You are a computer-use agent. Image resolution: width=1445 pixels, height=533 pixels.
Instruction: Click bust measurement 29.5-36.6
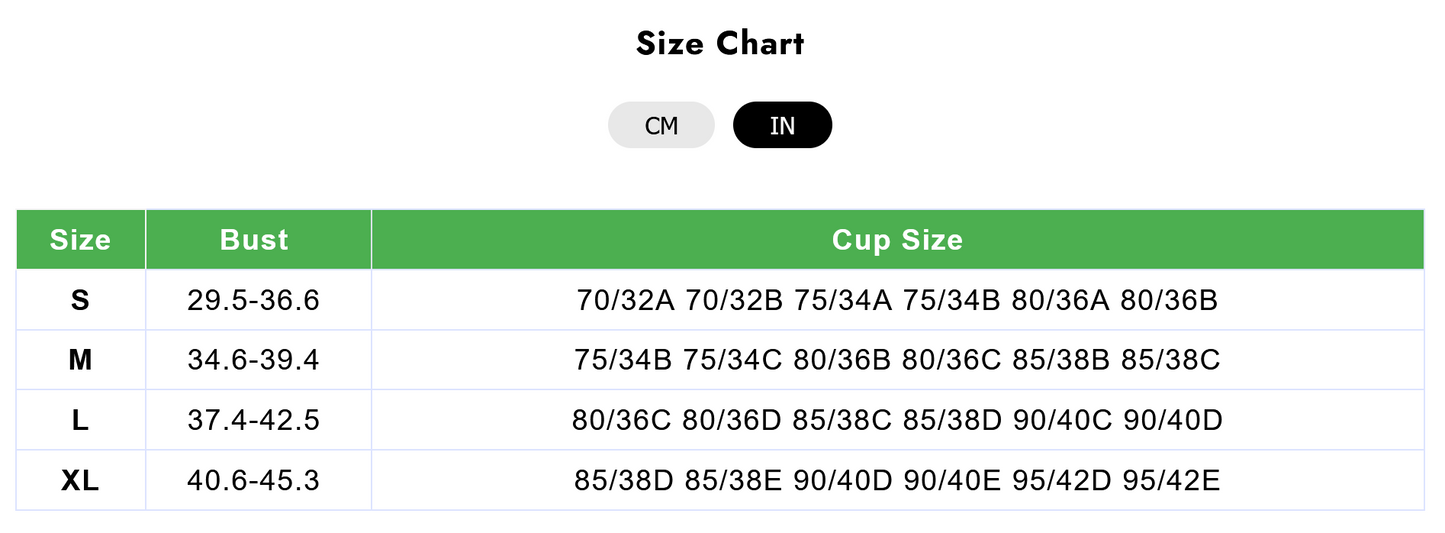pyautogui.click(x=254, y=300)
